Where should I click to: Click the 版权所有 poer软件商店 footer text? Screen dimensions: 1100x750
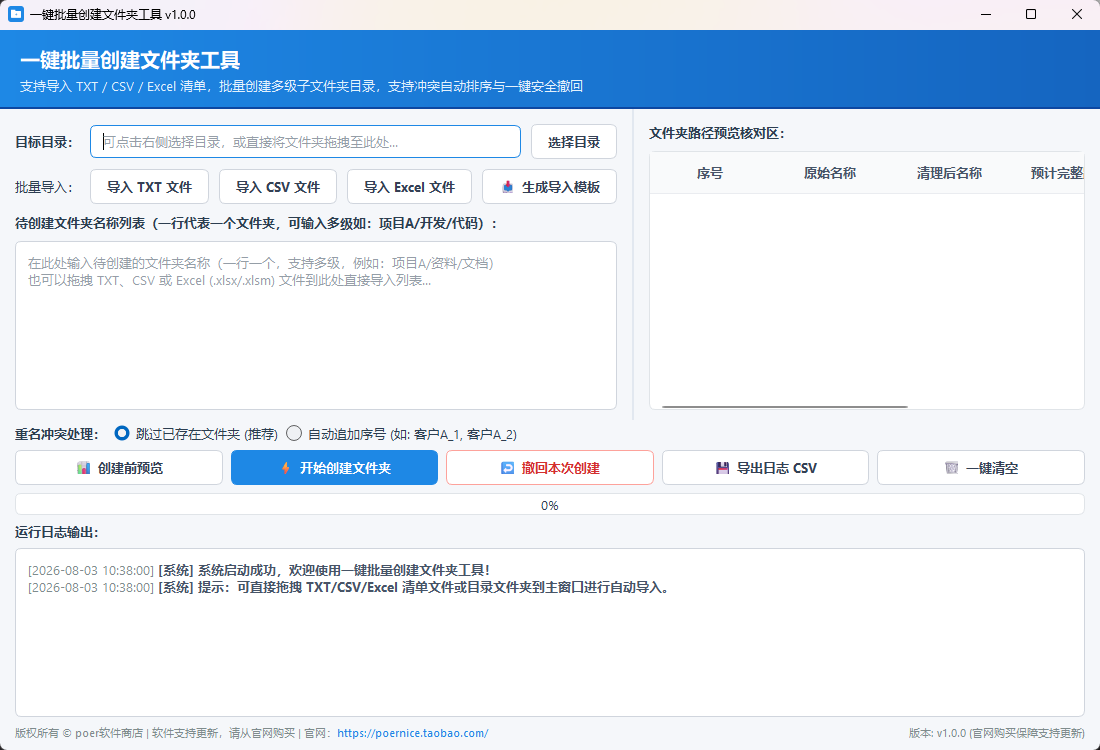point(79,733)
